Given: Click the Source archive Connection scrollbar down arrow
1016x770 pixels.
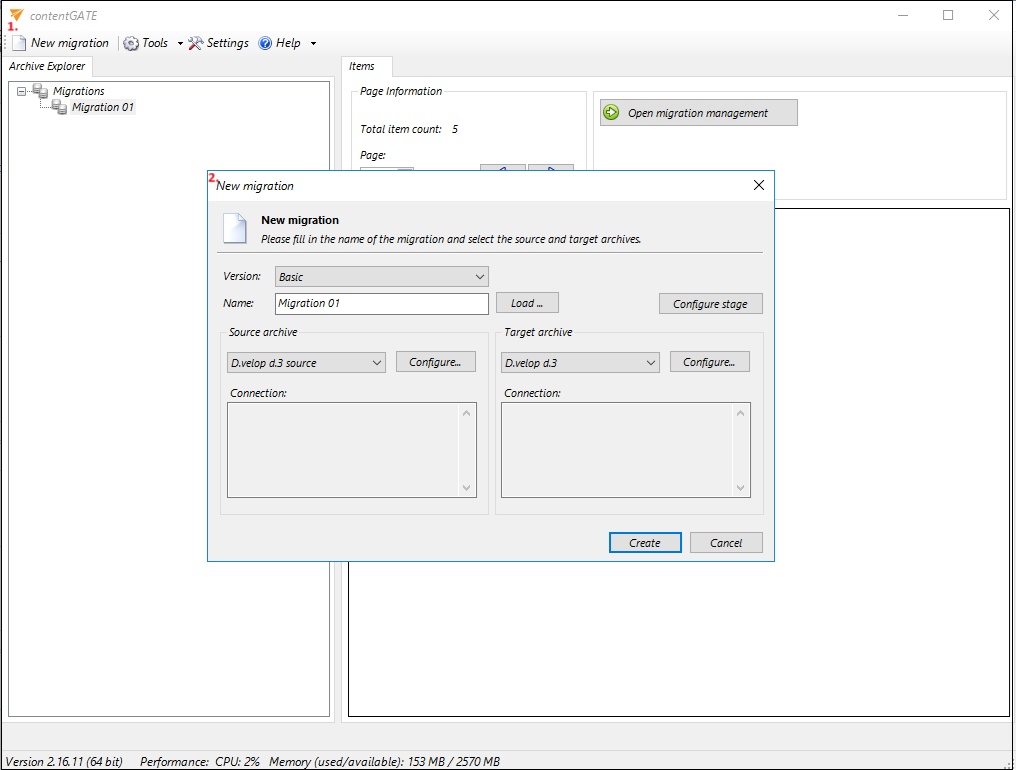Looking at the screenshot, I should tap(466, 488).
